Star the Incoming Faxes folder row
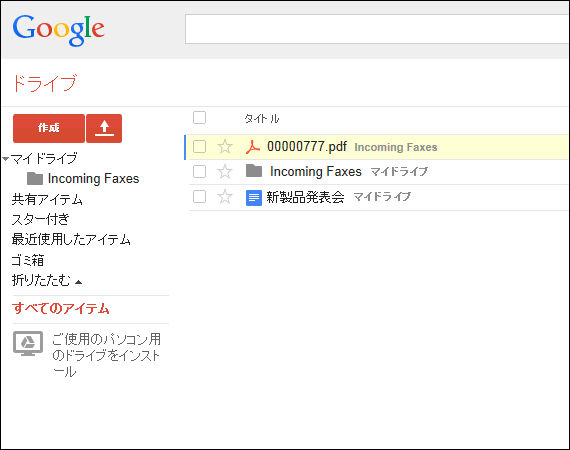Viewport: 570px width, 450px height. [x=225, y=172]
